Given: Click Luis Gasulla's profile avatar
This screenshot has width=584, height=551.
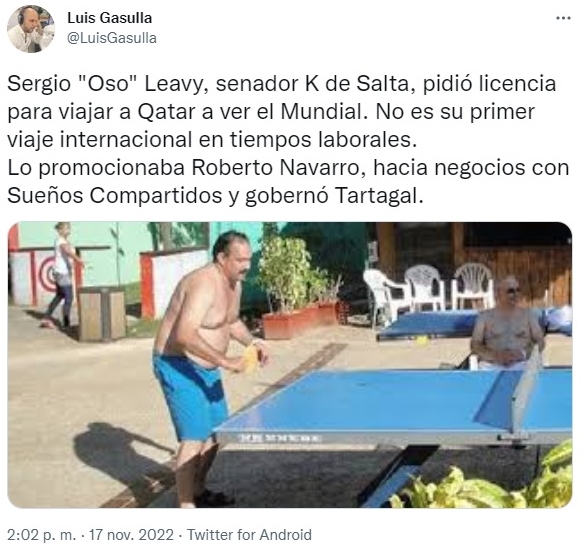Looking at the screenshot, I should pyautogui.click(x=31, y=29).
